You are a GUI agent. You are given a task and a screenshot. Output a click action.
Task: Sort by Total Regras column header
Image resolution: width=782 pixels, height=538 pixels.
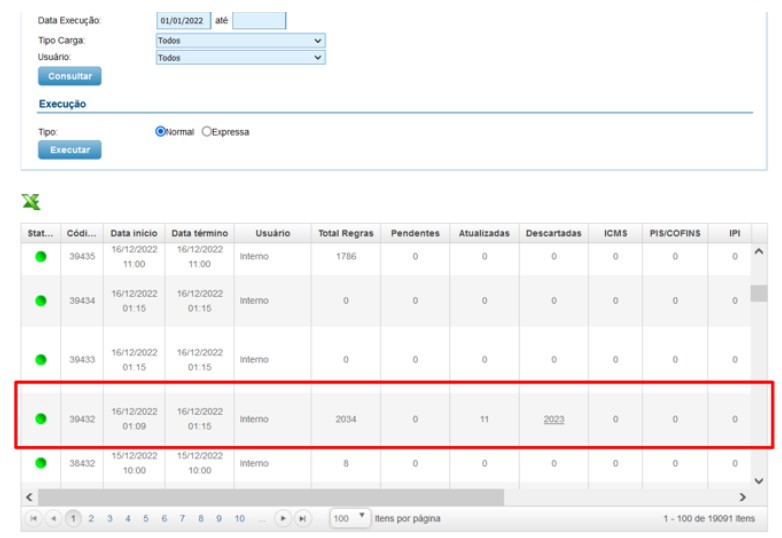(x=346, y=233)
